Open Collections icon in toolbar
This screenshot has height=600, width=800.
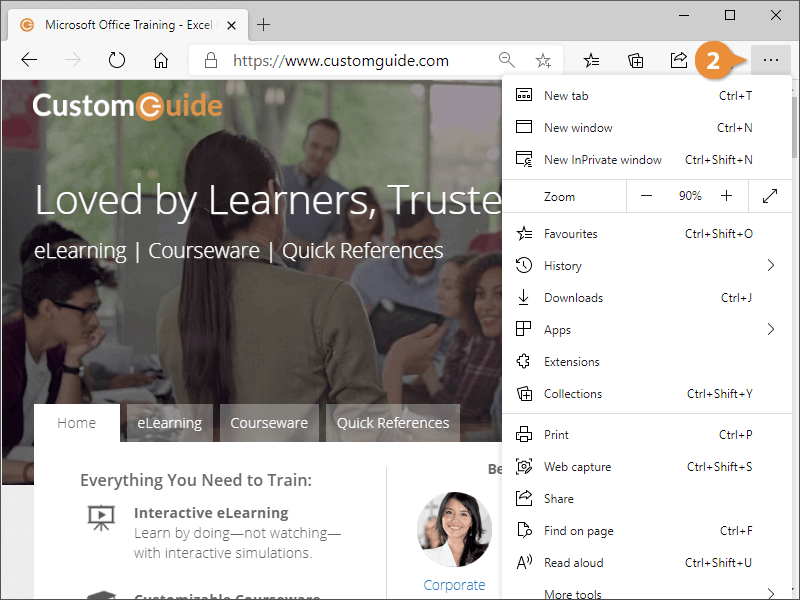pyautogui.click(x=635, y=61)
